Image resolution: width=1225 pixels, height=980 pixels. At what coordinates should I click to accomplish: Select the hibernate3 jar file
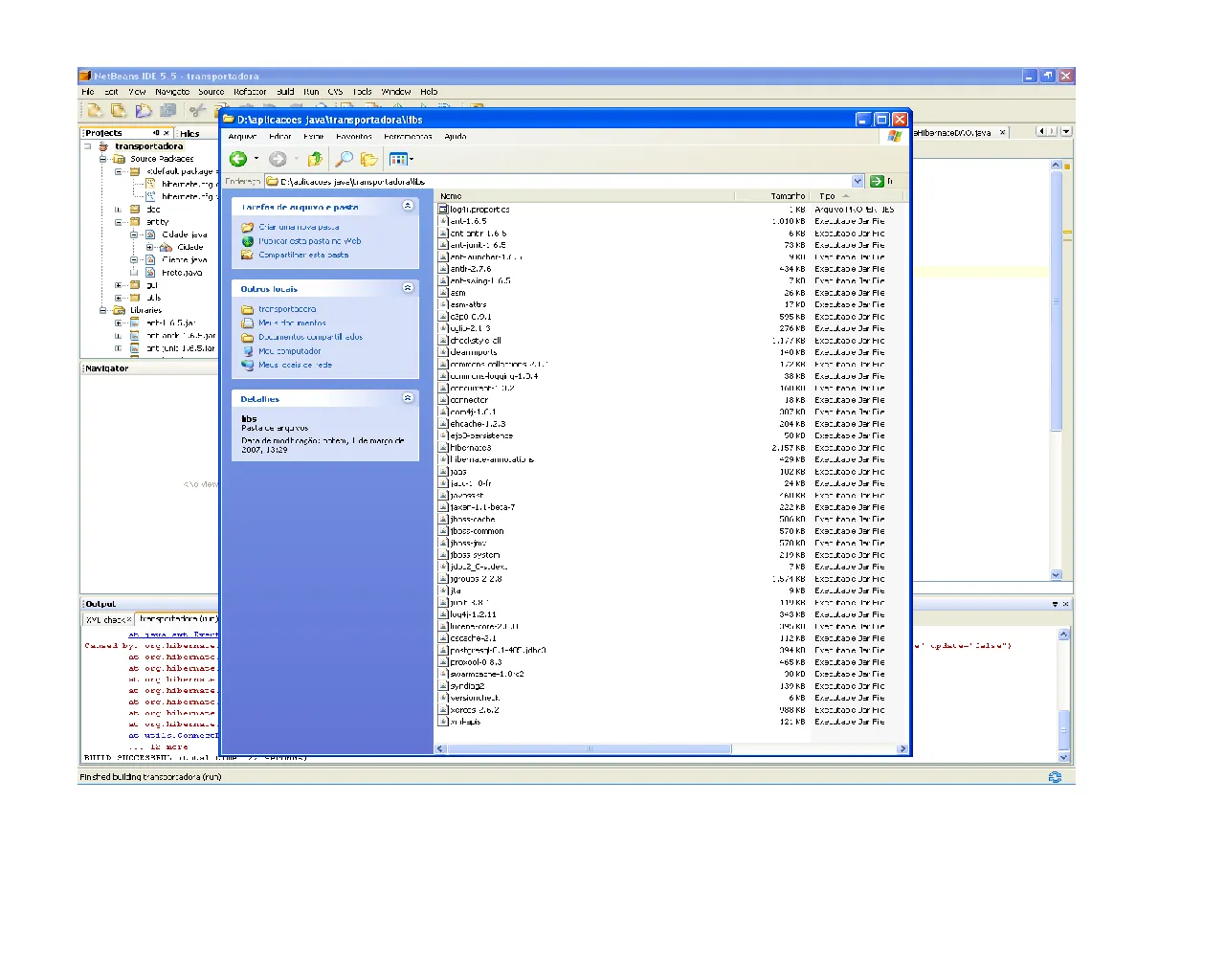pos(465,448)
